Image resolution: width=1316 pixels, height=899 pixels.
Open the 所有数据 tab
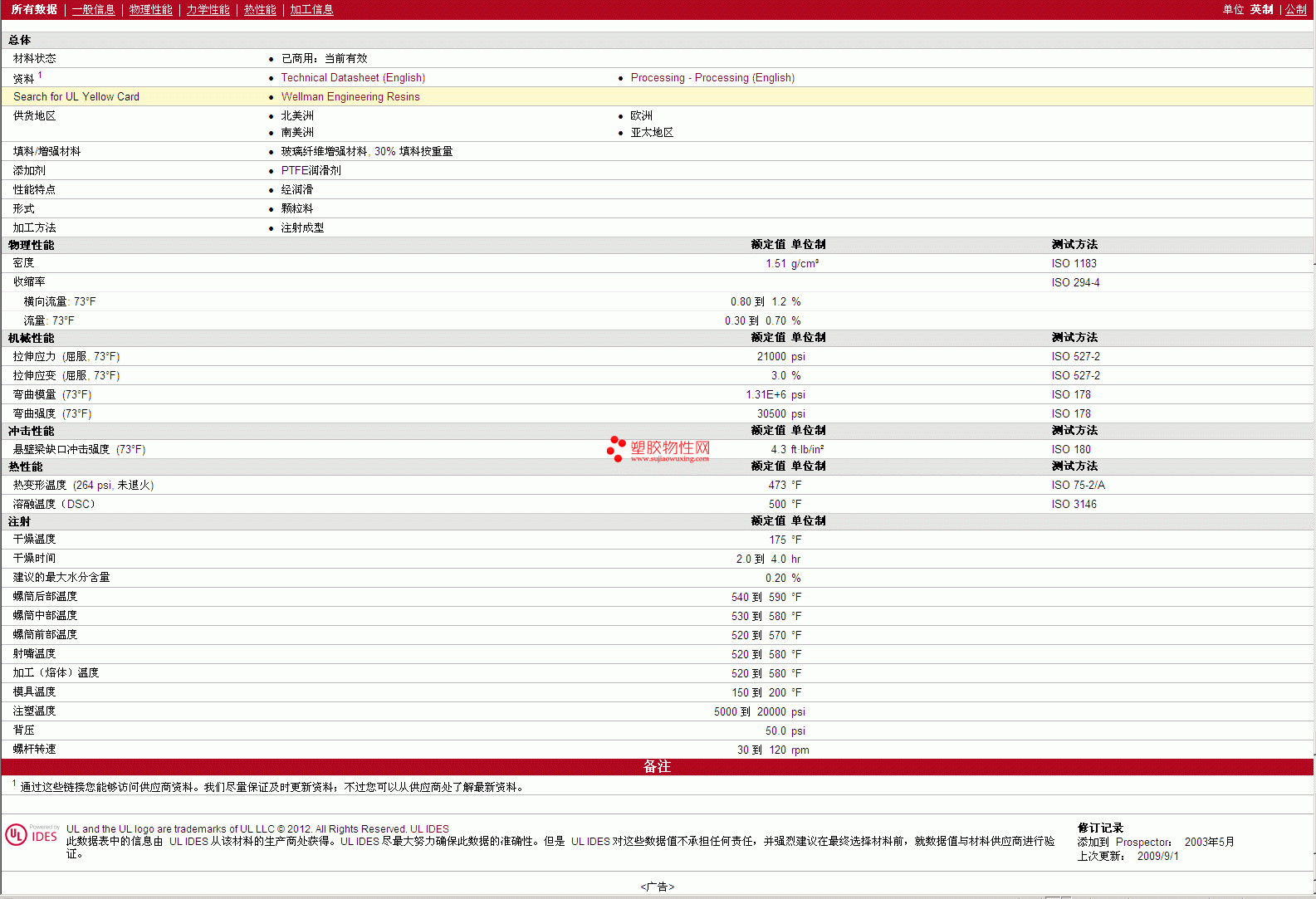(x=34, y=10)
